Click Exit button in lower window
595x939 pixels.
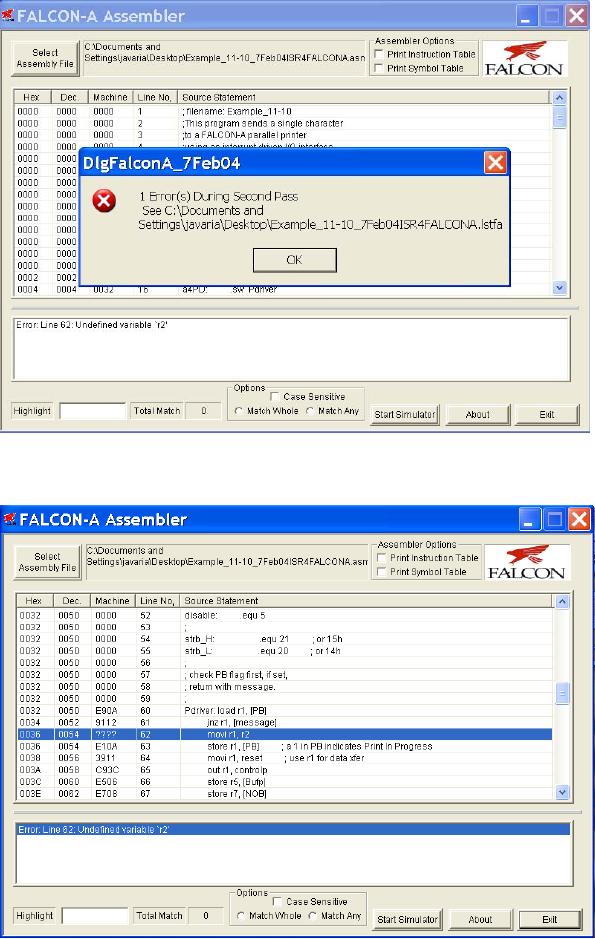(x=550, y=919)
